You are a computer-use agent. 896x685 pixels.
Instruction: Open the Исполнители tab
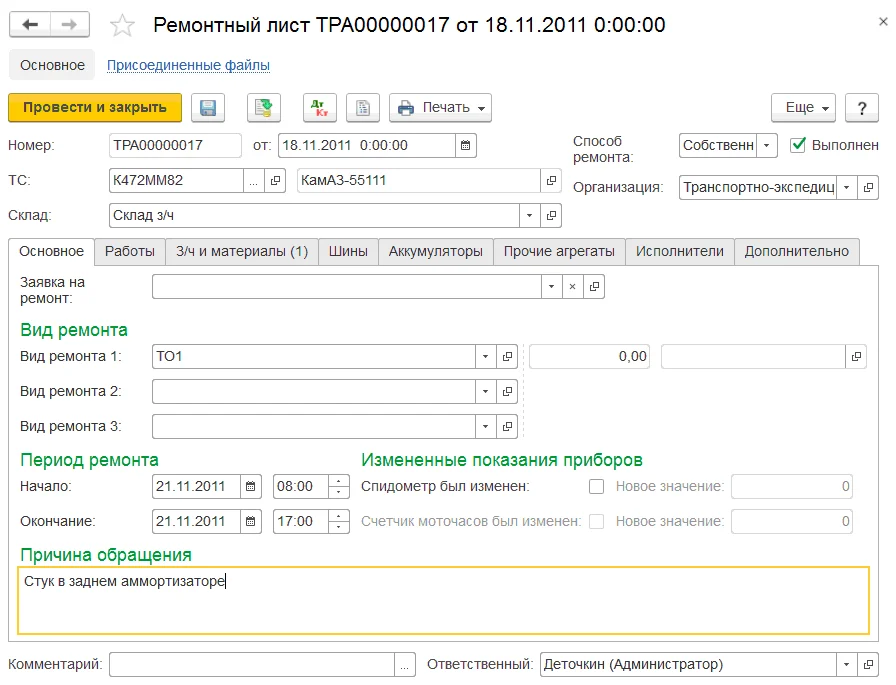(x=679, y=251)
